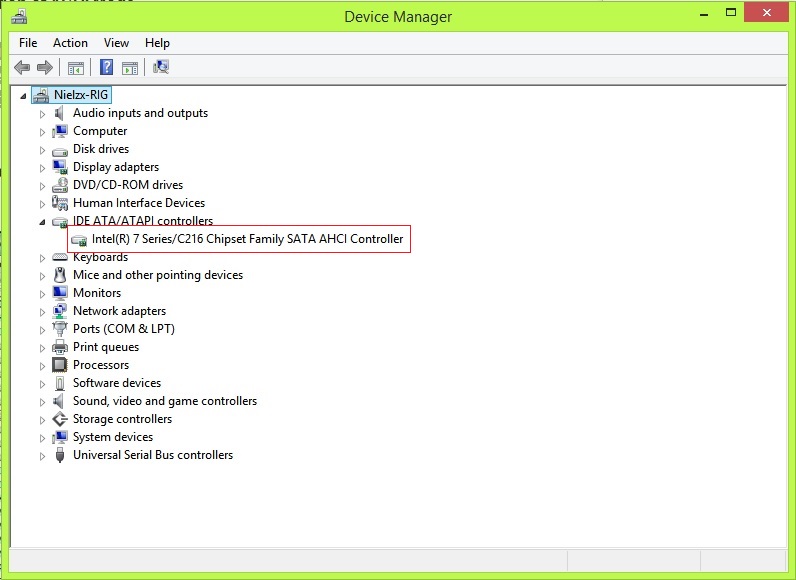
Task: Click the Show/Hide Console Tree toolbar icon
Action: coord(76,67)
